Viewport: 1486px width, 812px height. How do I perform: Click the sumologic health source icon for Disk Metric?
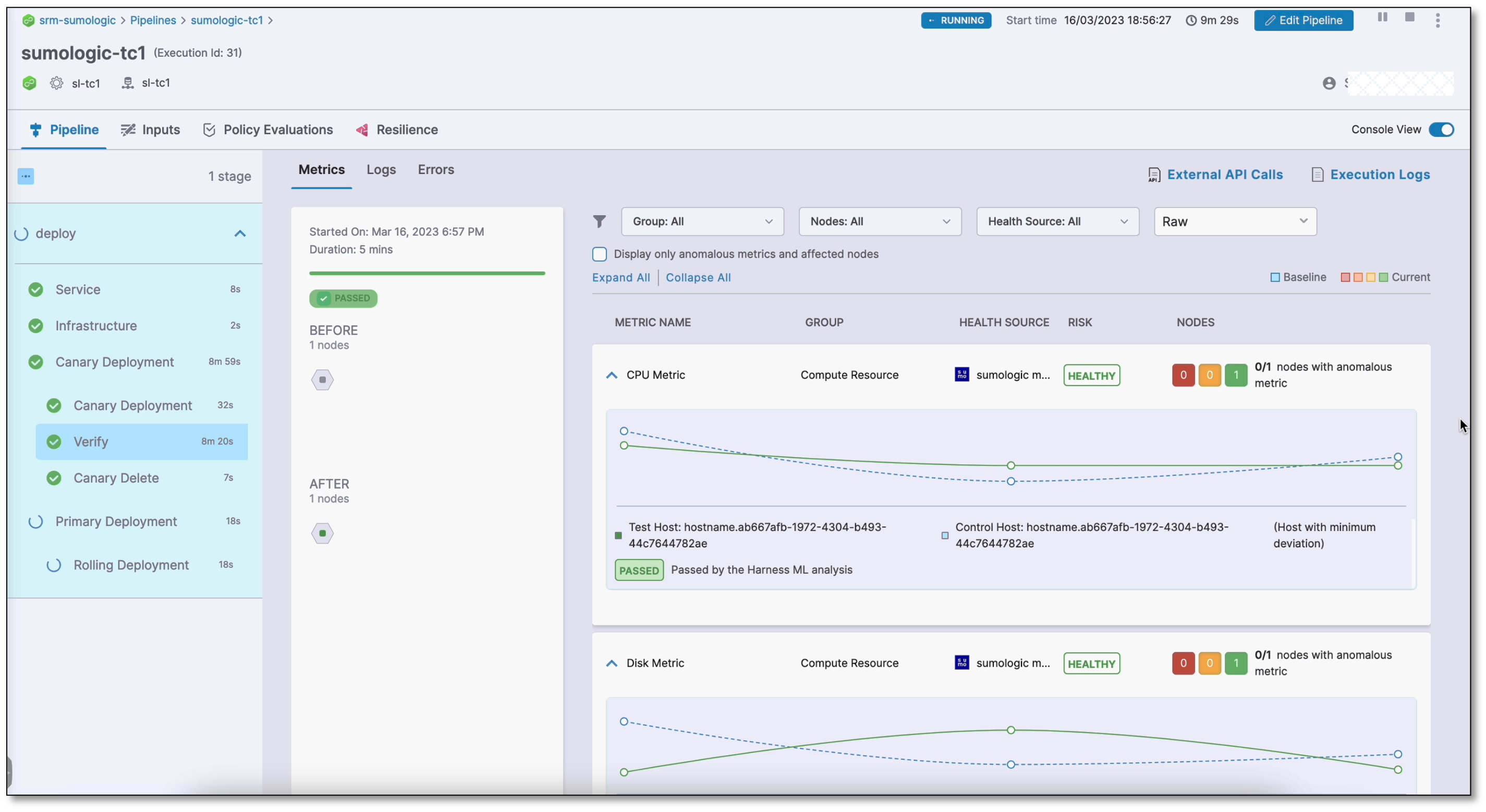[962, 663]
